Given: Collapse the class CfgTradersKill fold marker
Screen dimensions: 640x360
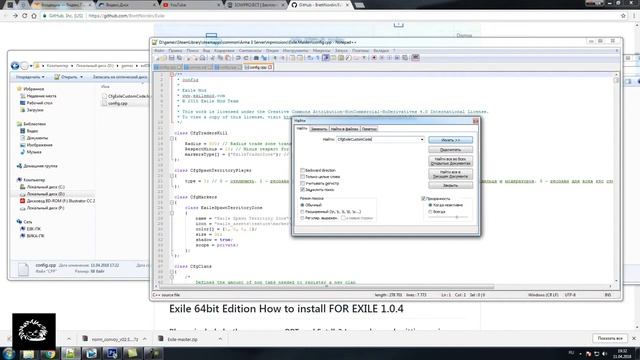Looking at the screenshot, I should click(x=172, y=138).
